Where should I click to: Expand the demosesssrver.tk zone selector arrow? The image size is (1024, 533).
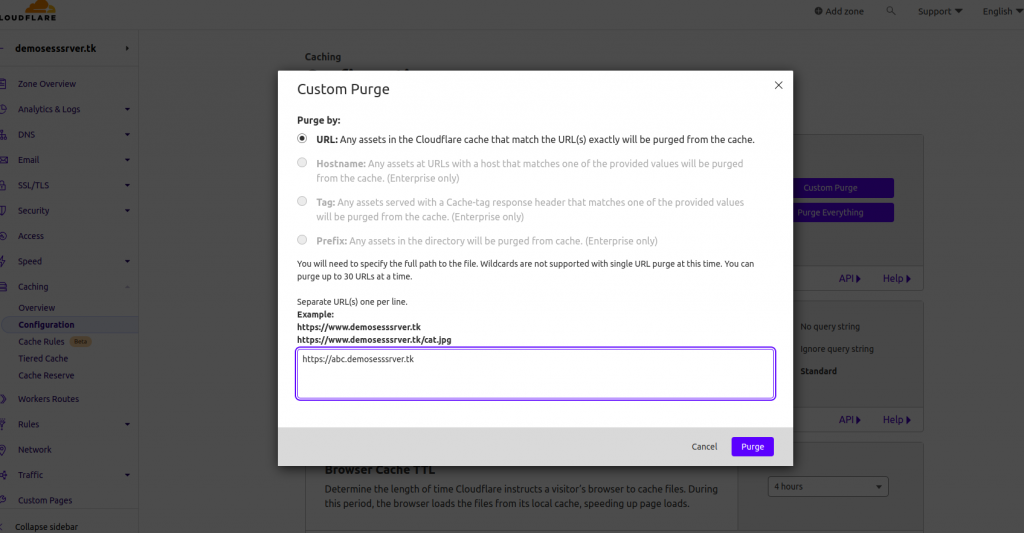(x=127, y=48)
